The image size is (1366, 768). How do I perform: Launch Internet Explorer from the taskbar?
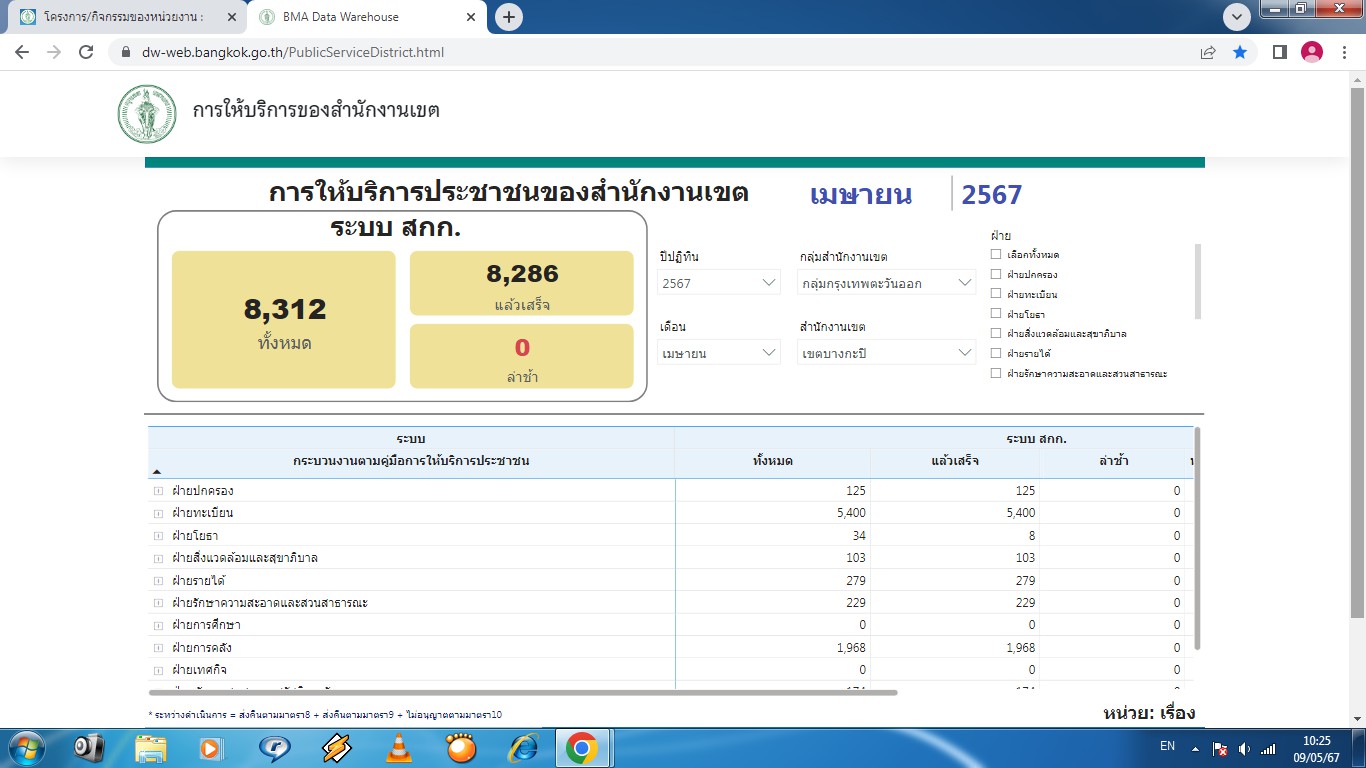pyautogui.click(x=522, y=748)
